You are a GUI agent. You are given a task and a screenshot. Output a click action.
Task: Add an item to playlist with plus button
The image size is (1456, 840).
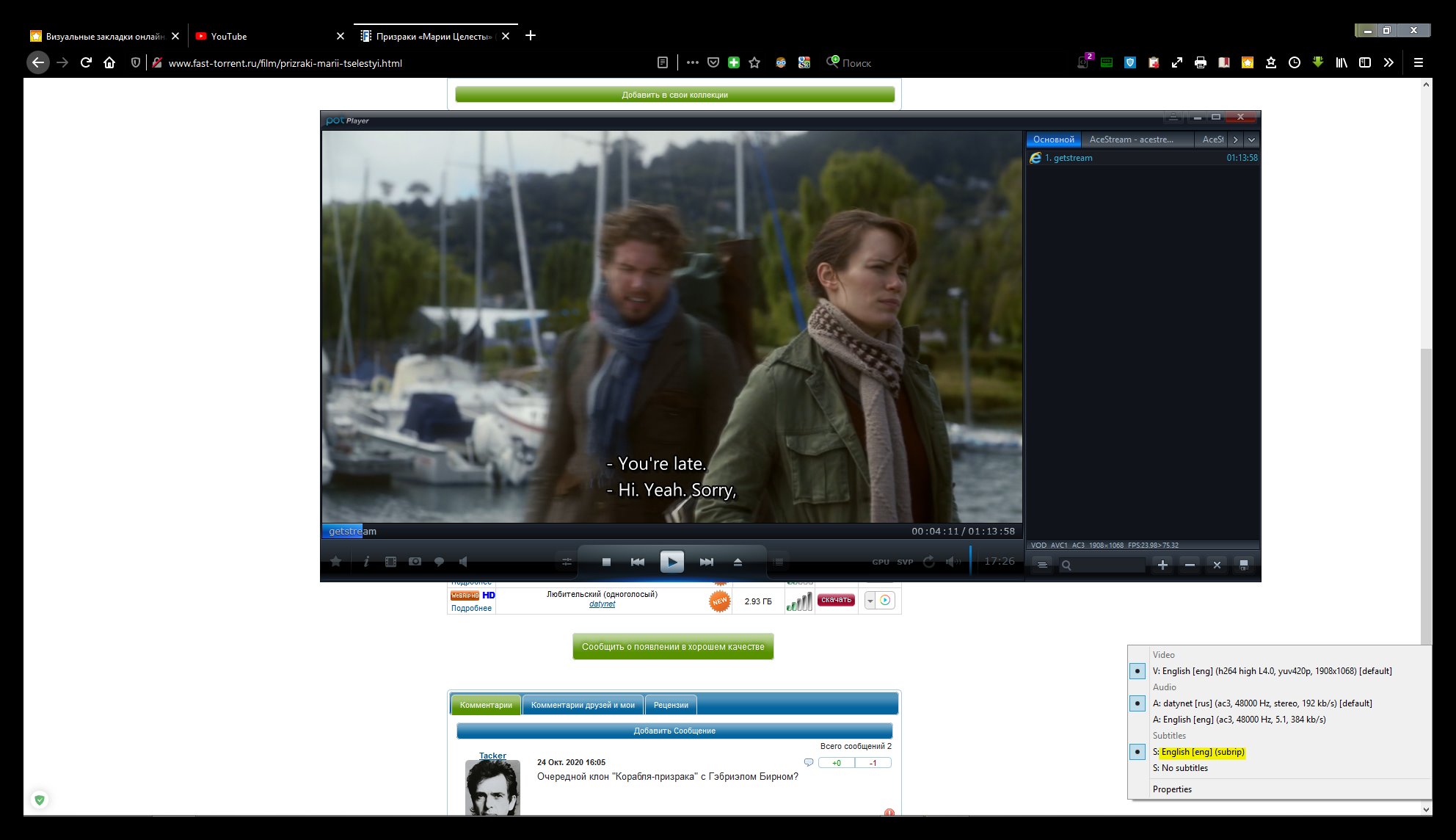pyautogui.click(x=1162, y=565)
